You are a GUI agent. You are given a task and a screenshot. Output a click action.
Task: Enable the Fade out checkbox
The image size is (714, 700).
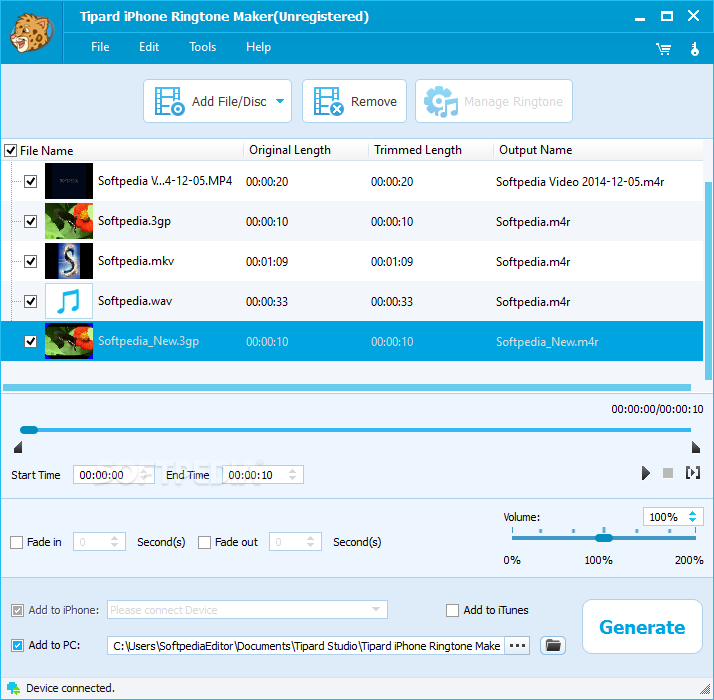click(x=204, y=542)
